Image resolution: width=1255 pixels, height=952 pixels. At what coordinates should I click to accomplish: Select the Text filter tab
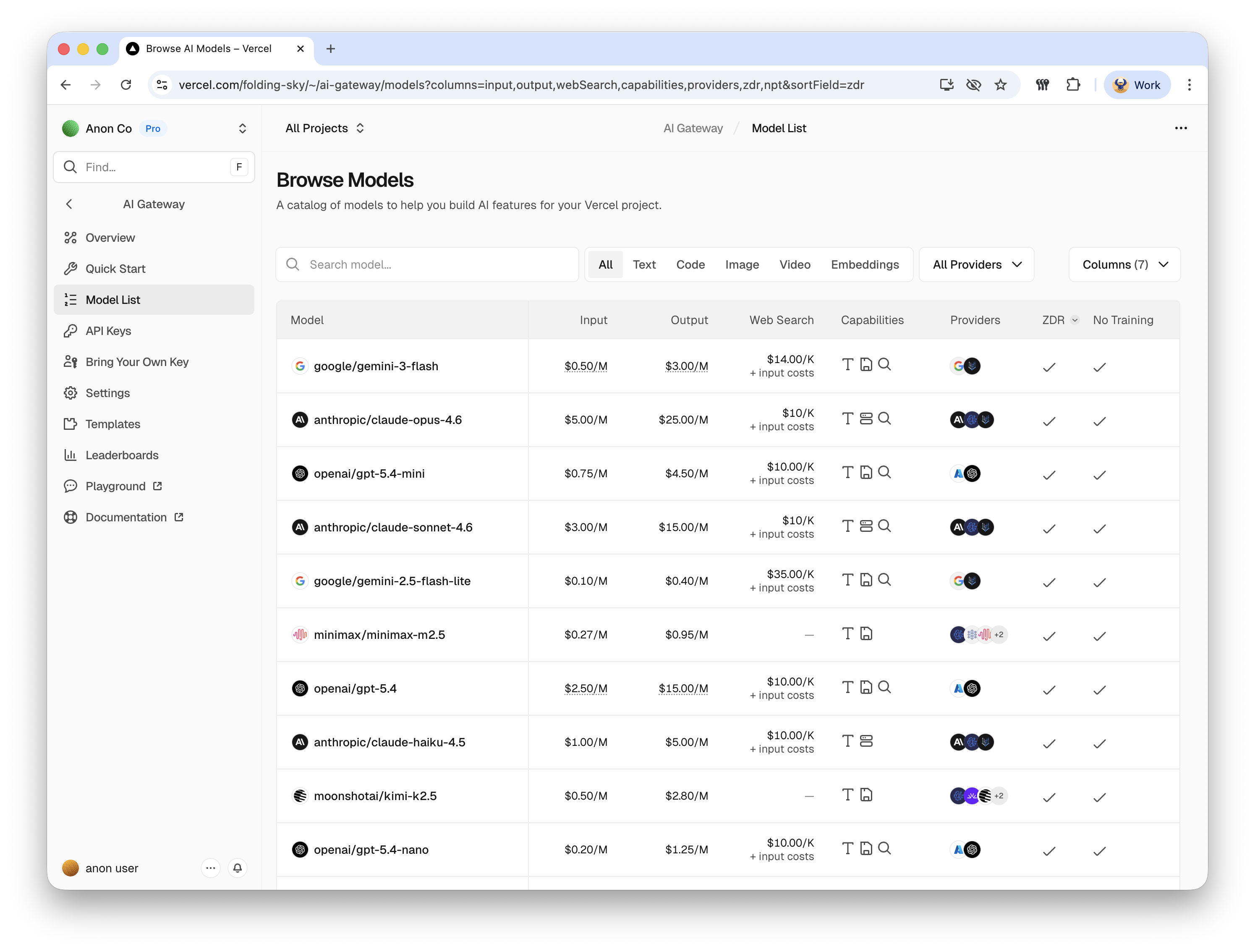coord(644,264)
